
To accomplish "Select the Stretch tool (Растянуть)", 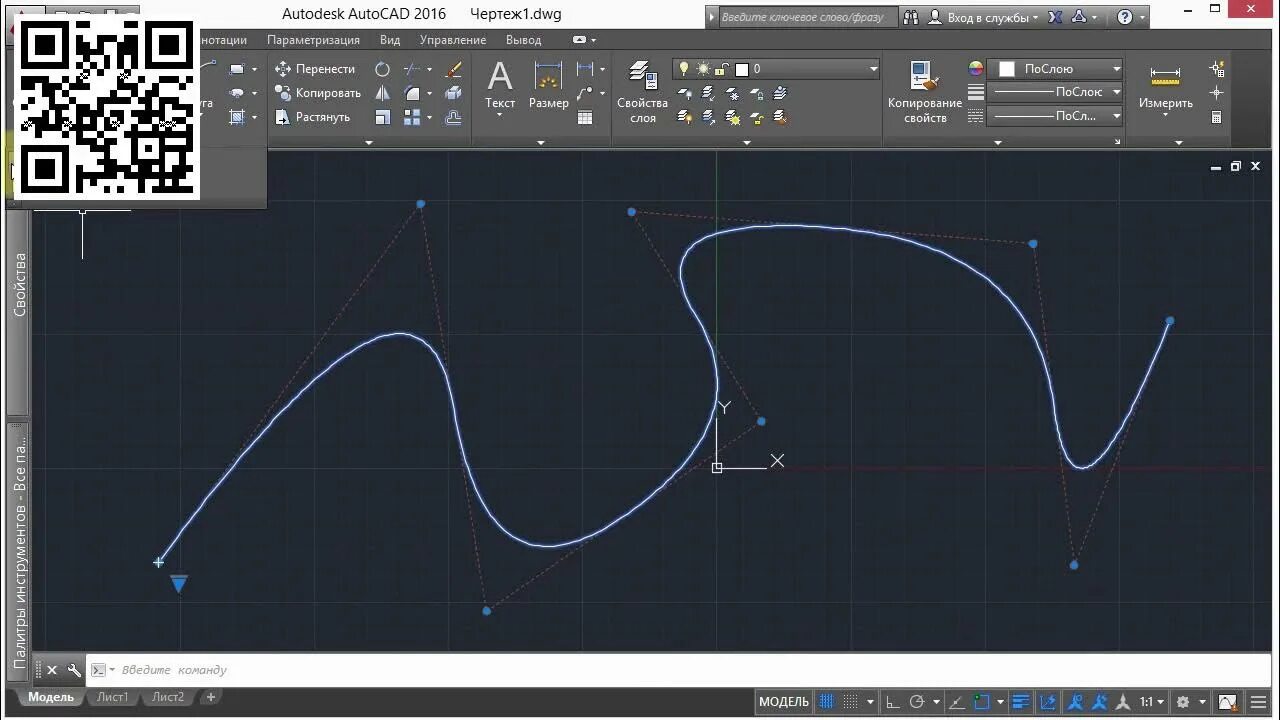I will coord(312,117).
